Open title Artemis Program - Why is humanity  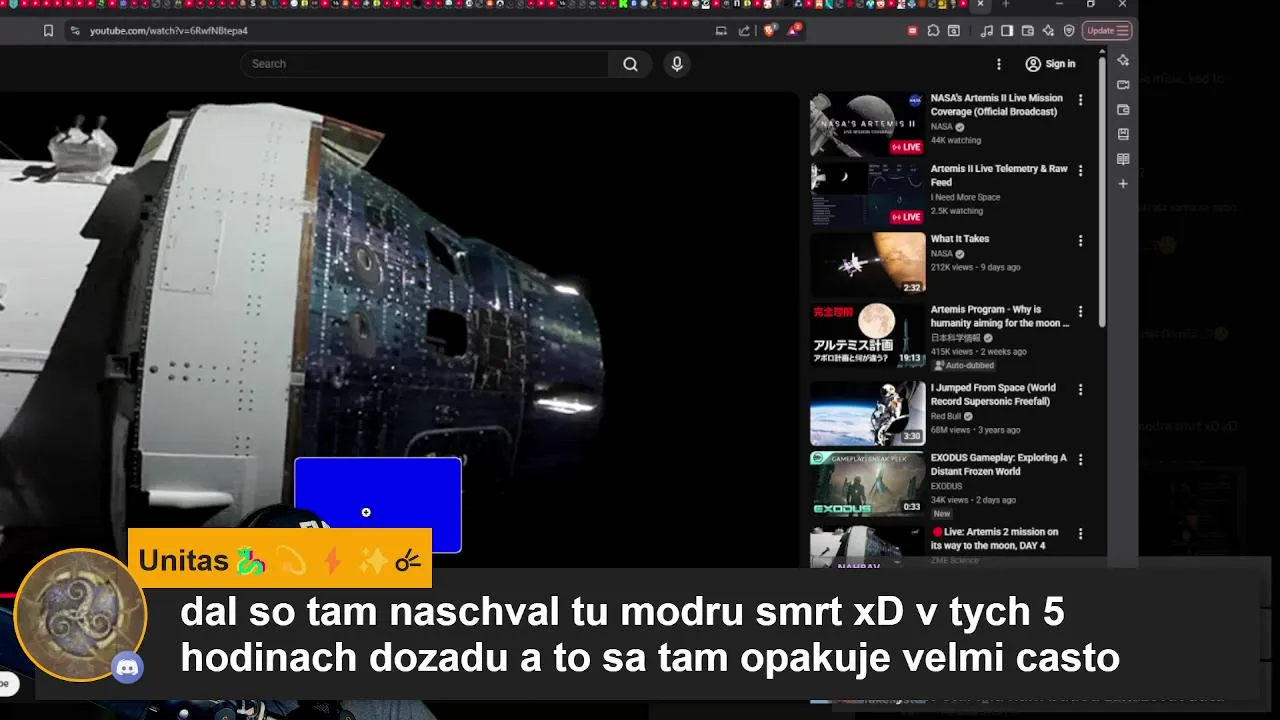coord(1000,316)
